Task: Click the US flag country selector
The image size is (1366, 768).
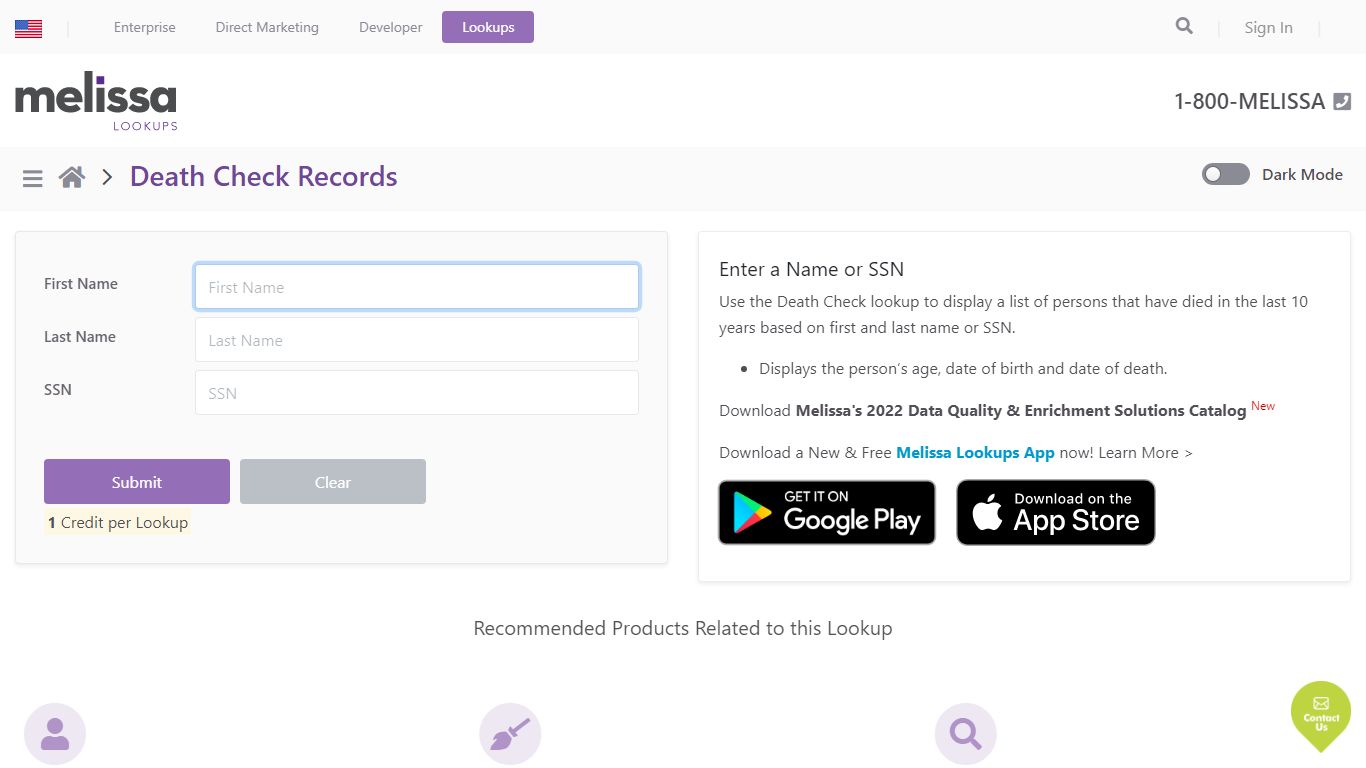Action: [28, 28]
